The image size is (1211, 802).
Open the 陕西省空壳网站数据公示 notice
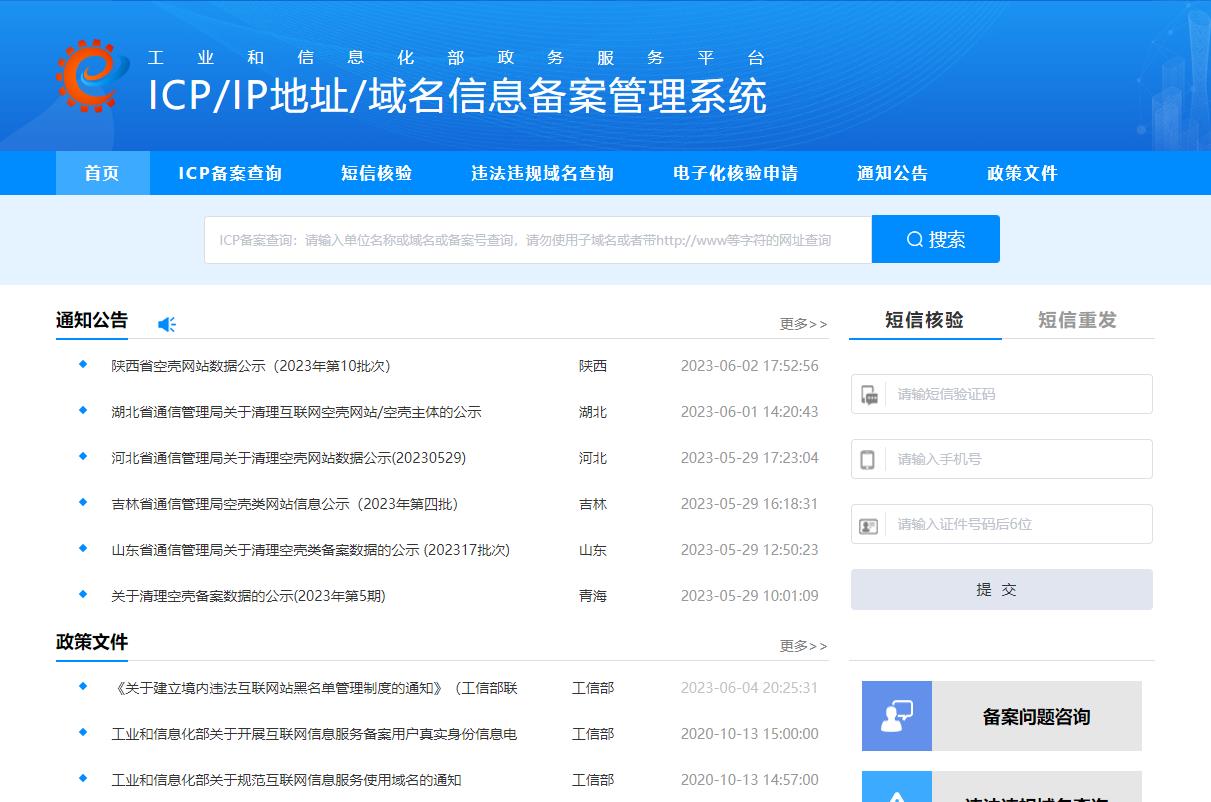click(x=250, y=366)
